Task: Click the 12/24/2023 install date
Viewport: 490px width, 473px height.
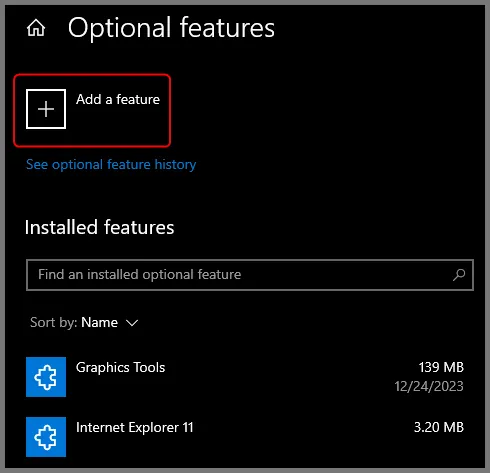Action: (429, 386)
